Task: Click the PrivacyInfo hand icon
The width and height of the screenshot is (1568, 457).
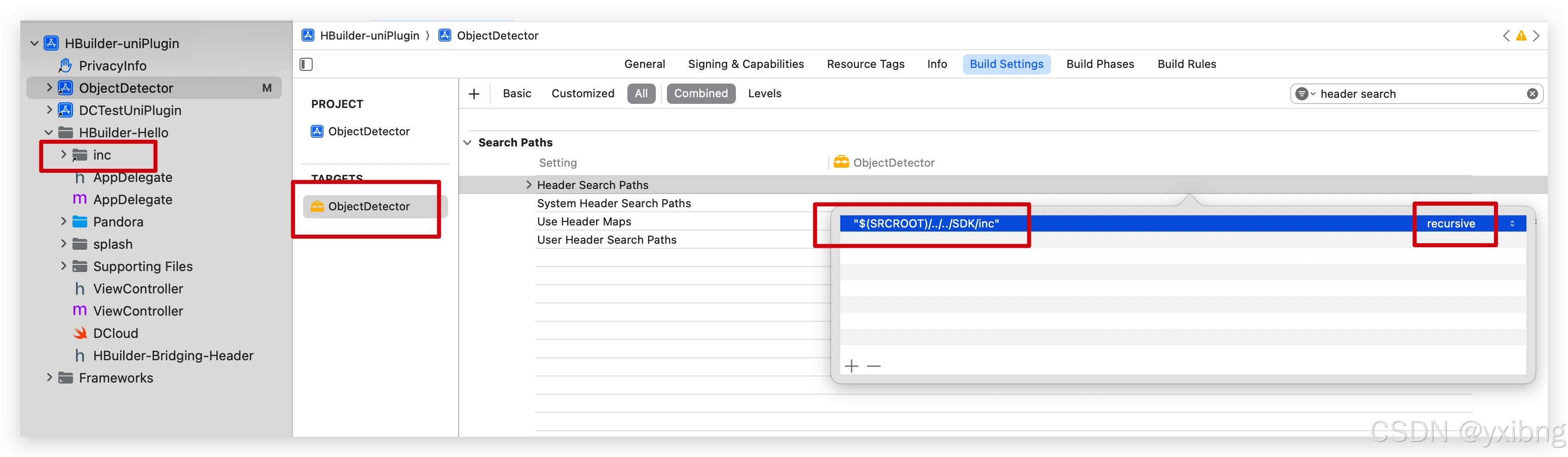Action: 65,65
